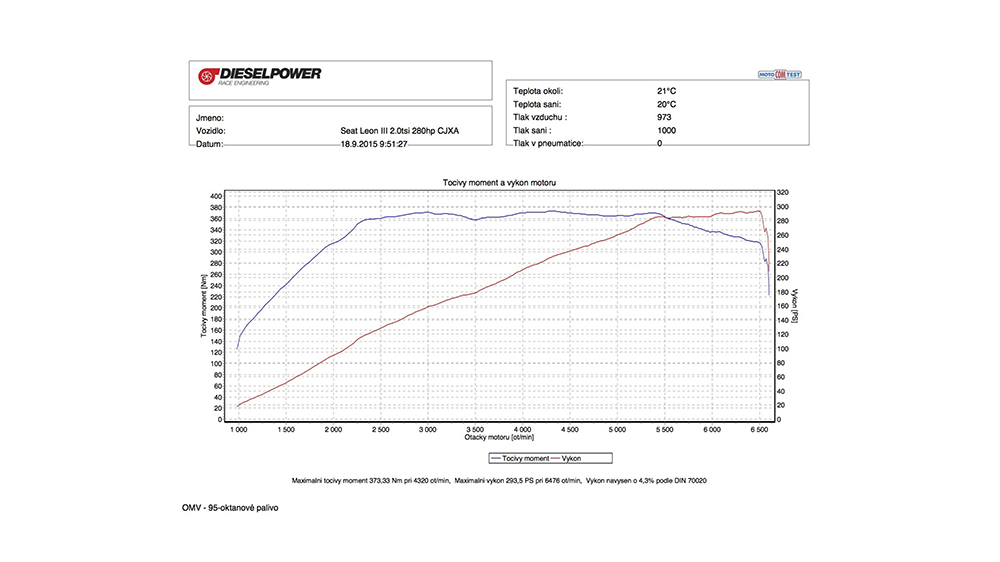Click the OMV 95-oktanové palivo note
The image size is (1000, 562).
click(230, 508)
